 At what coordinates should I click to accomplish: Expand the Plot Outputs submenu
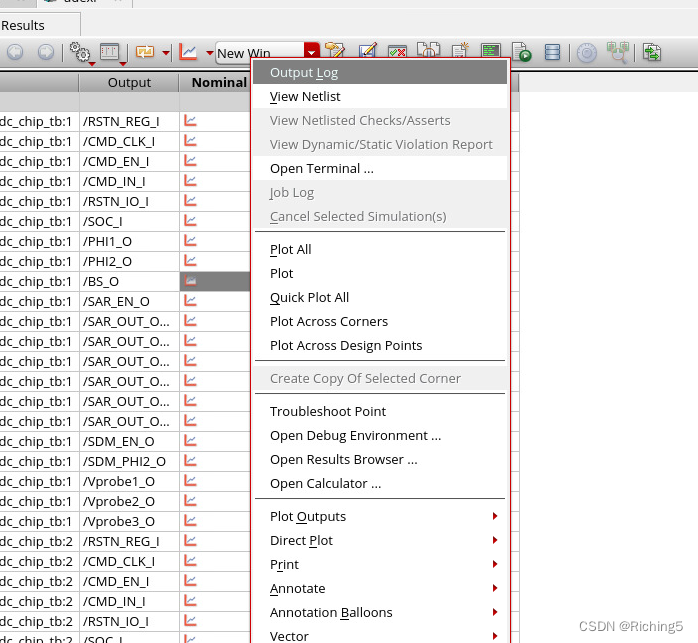[380, 517]
